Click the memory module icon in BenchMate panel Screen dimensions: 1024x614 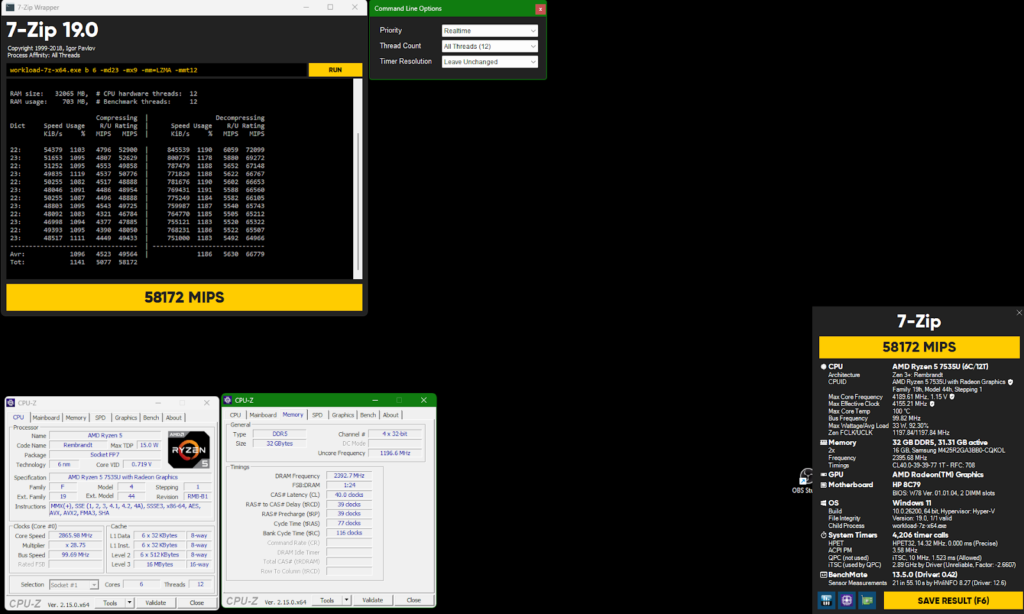828,600
